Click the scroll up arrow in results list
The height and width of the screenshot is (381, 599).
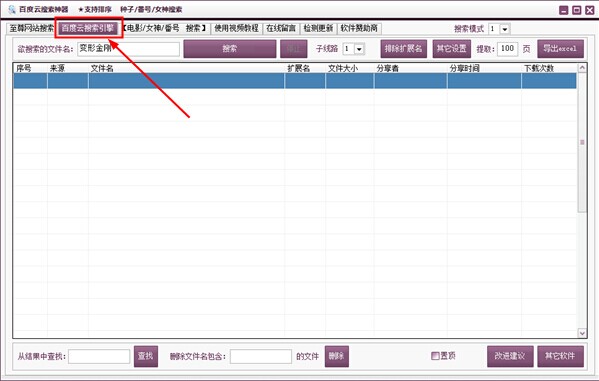582,68
